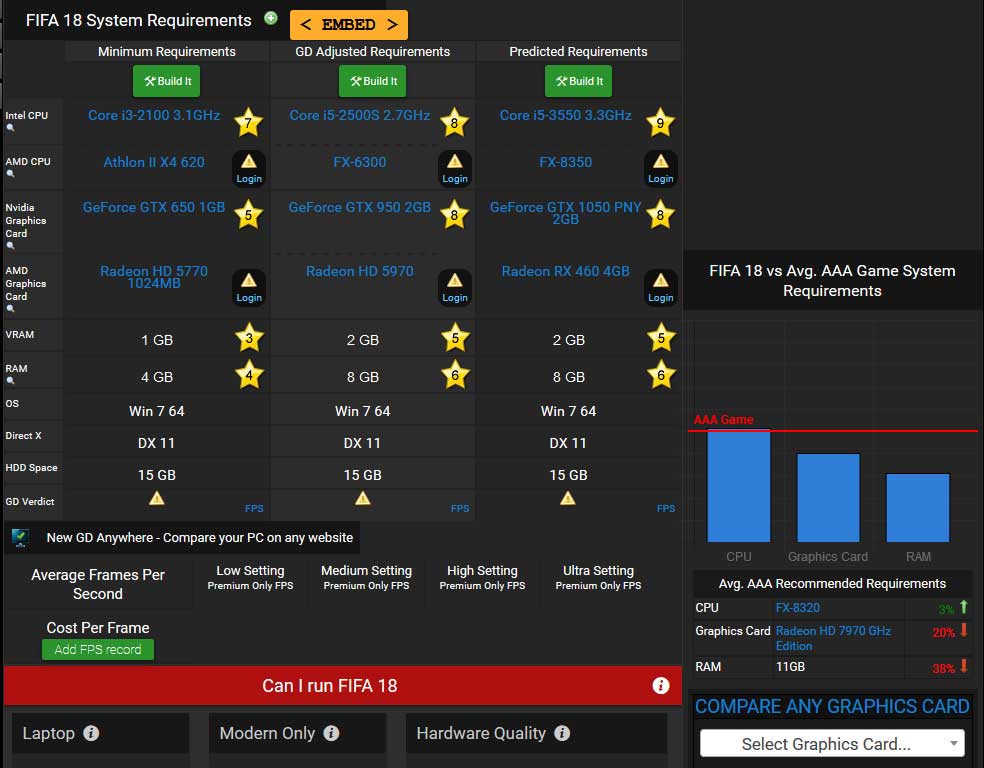Click the star rating 3 in the 1 GB VRAM row
Screen dimensions: 984x768
(249, 338)
